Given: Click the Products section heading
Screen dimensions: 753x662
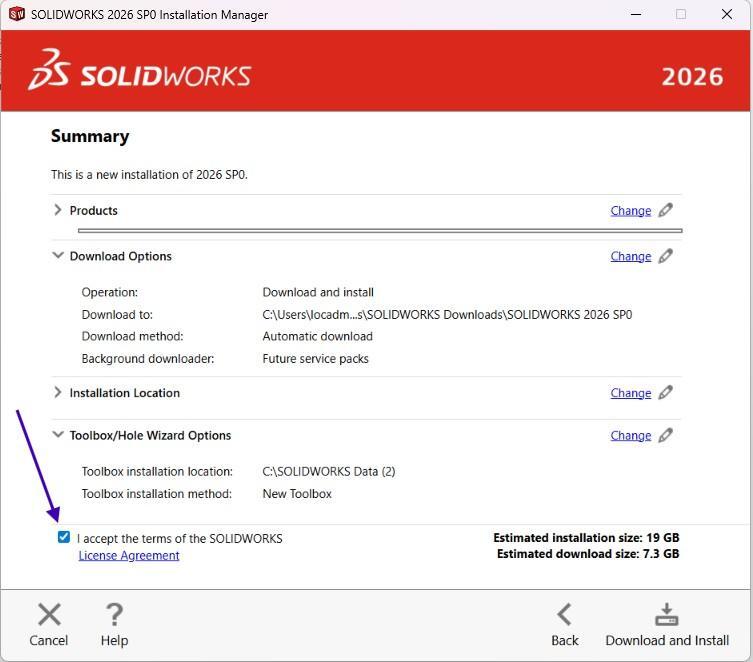Looking at the screenshot, I should click(94, 210).
